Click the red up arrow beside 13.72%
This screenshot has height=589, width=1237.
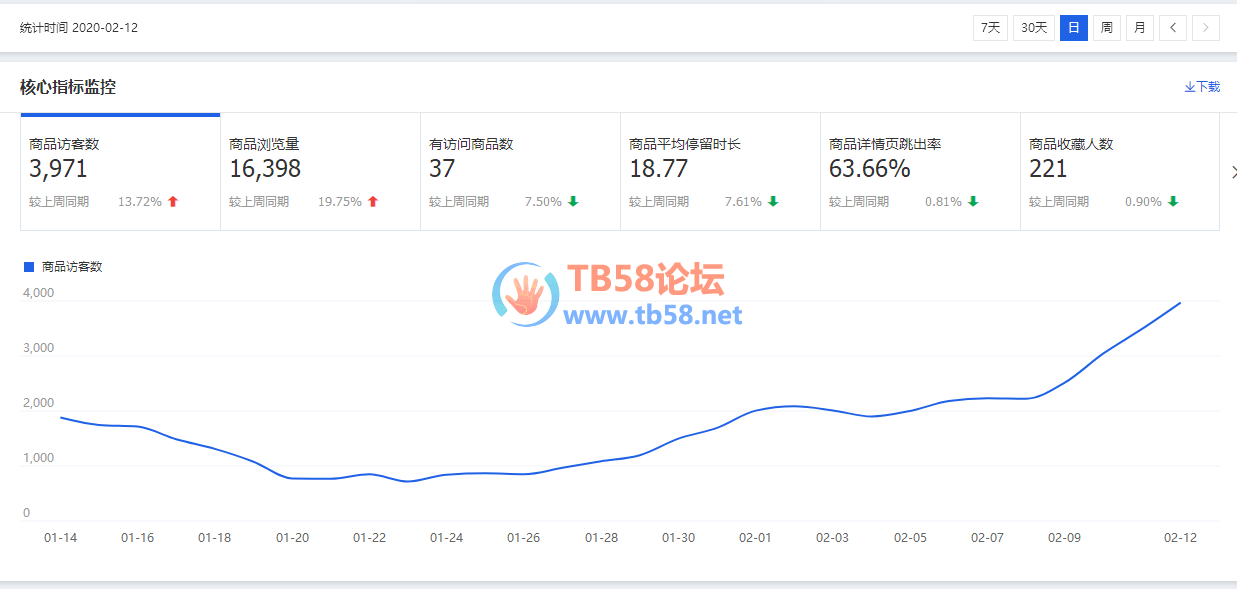[173, 202]
